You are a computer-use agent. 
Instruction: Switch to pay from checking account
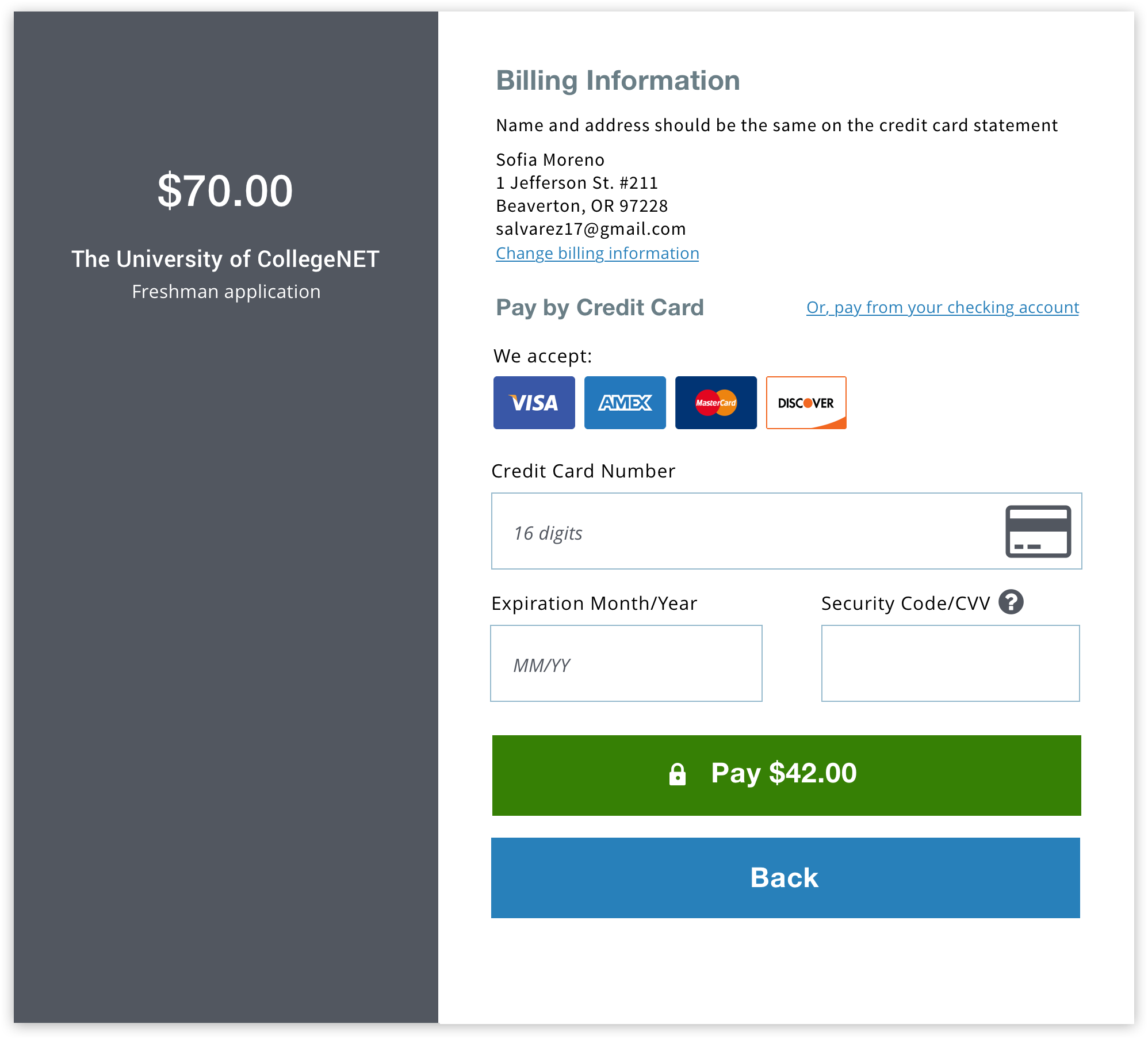[x=943, y=308]
